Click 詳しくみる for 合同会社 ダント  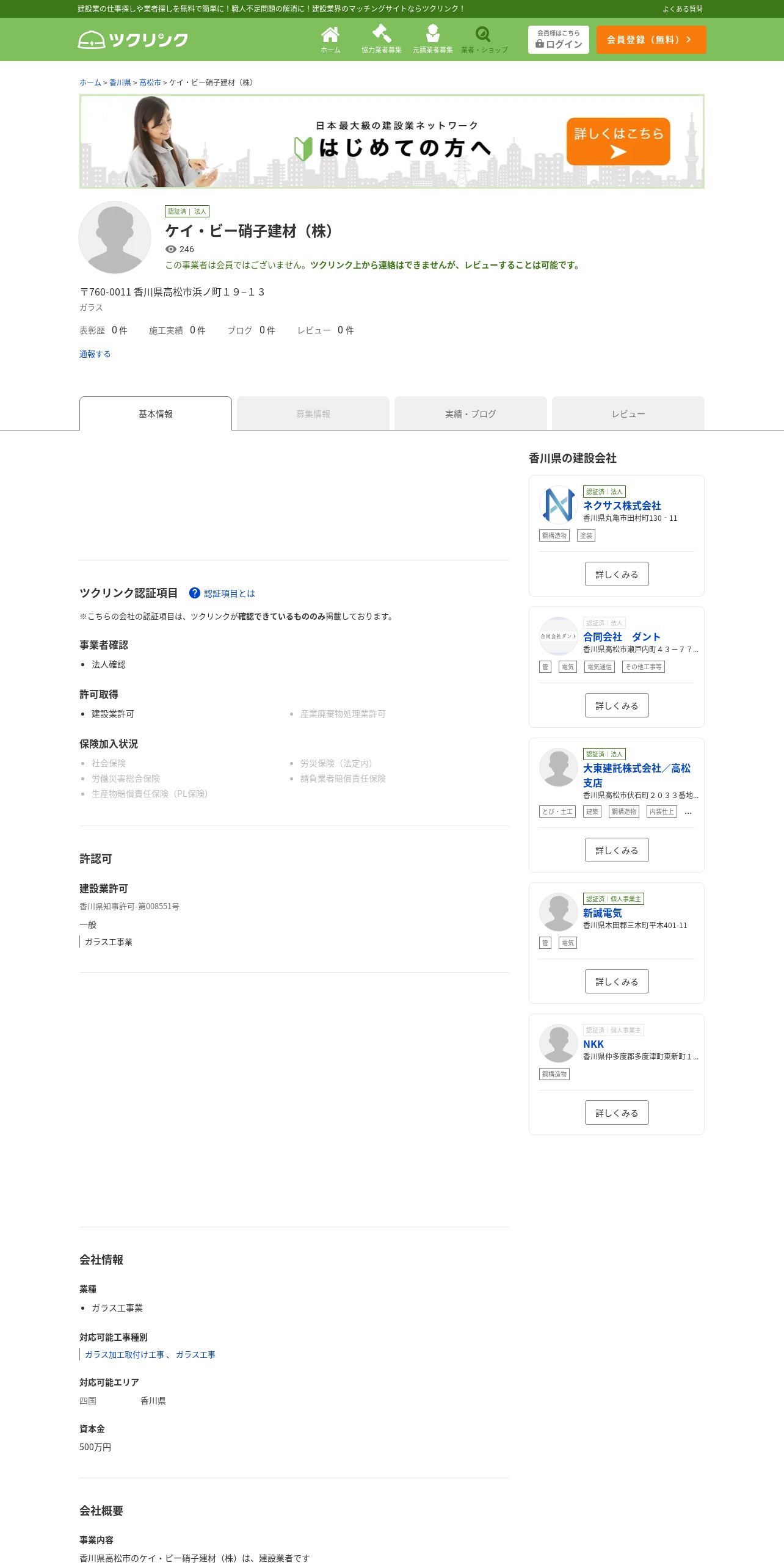coord(617,705)
